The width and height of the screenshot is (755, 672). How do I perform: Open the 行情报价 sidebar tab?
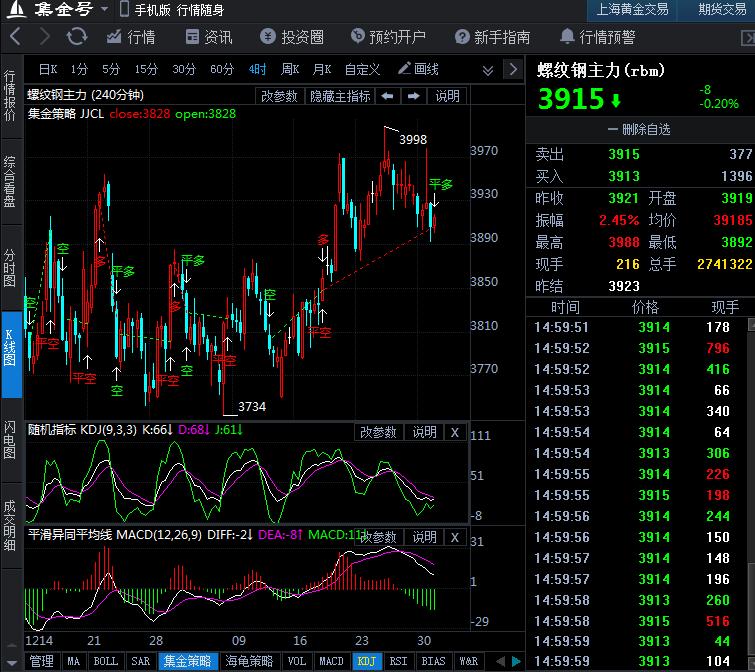[11, 96]
